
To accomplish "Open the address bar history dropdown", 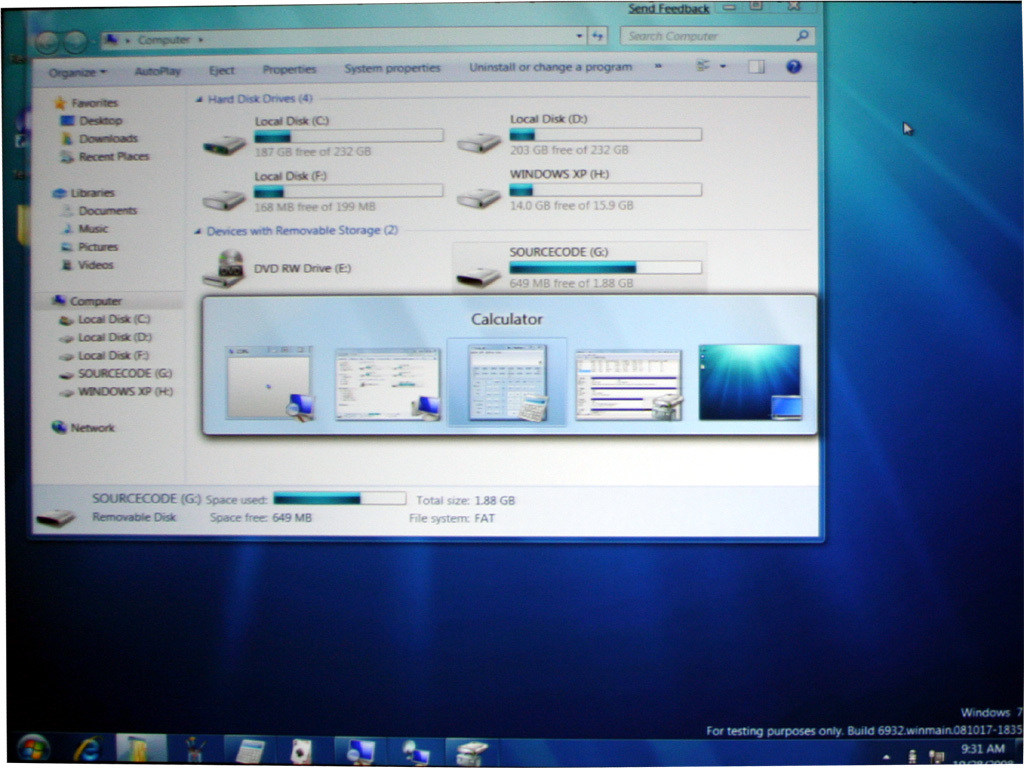I will (579, 37).
